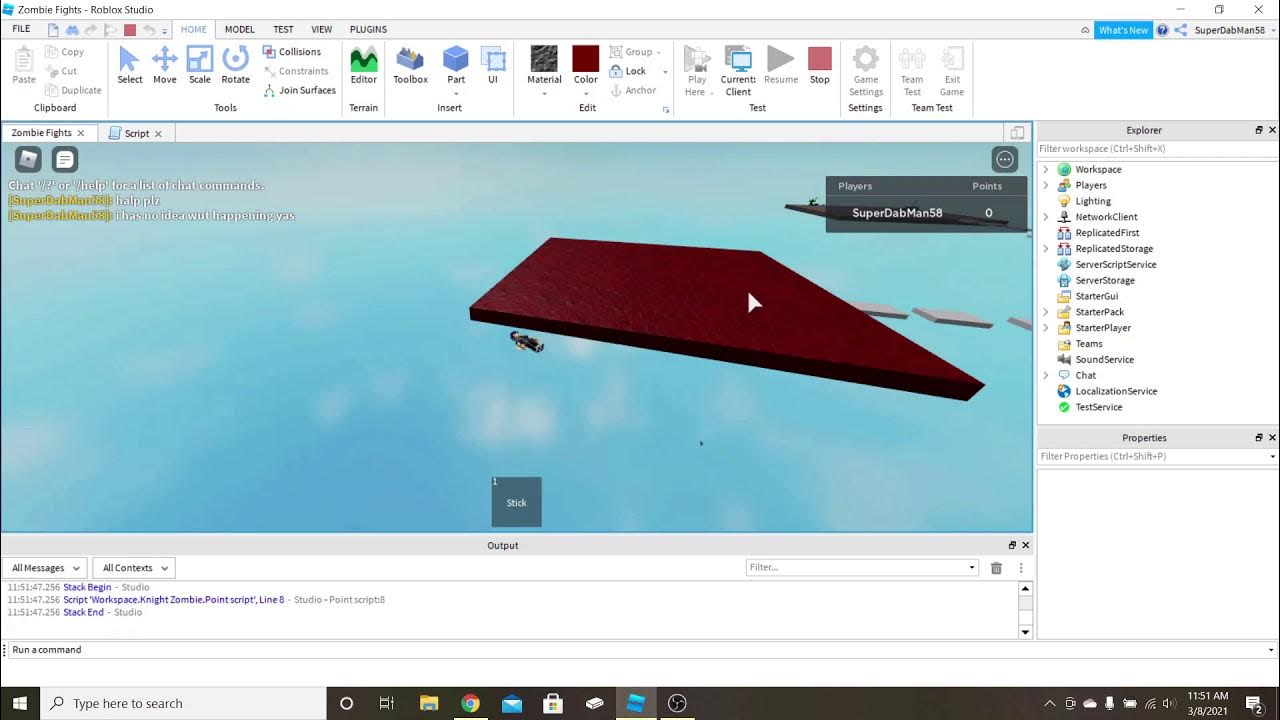
Task: Open the SuperDabMan58 account dropdown
Action: pyautogui.click(x=1235, y=30)
